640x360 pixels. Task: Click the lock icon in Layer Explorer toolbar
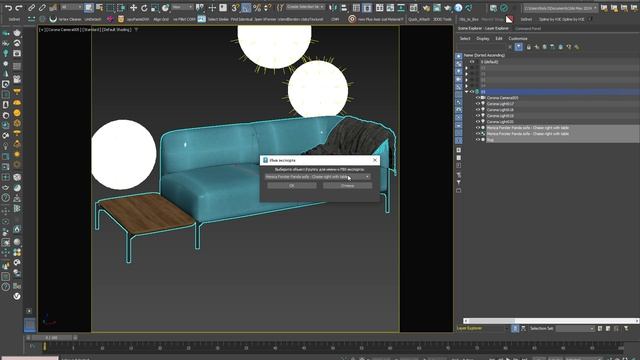tap(529, 47)
